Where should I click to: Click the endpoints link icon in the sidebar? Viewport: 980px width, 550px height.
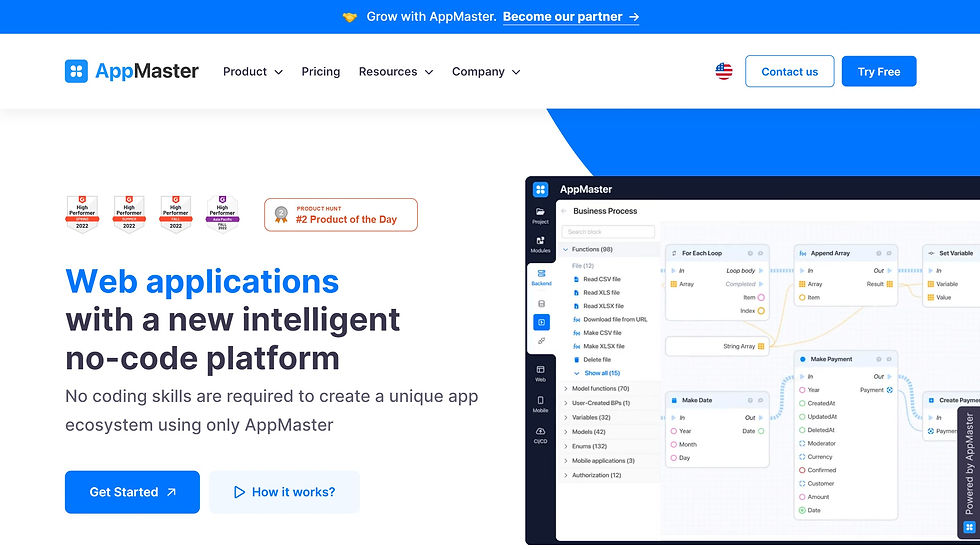click(x=541, y=341)
